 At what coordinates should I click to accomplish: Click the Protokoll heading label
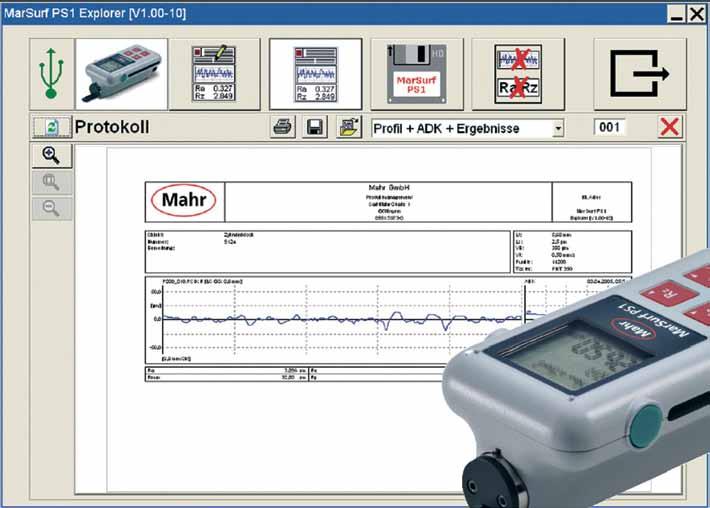pyautogui.click(x=112, y=127)
